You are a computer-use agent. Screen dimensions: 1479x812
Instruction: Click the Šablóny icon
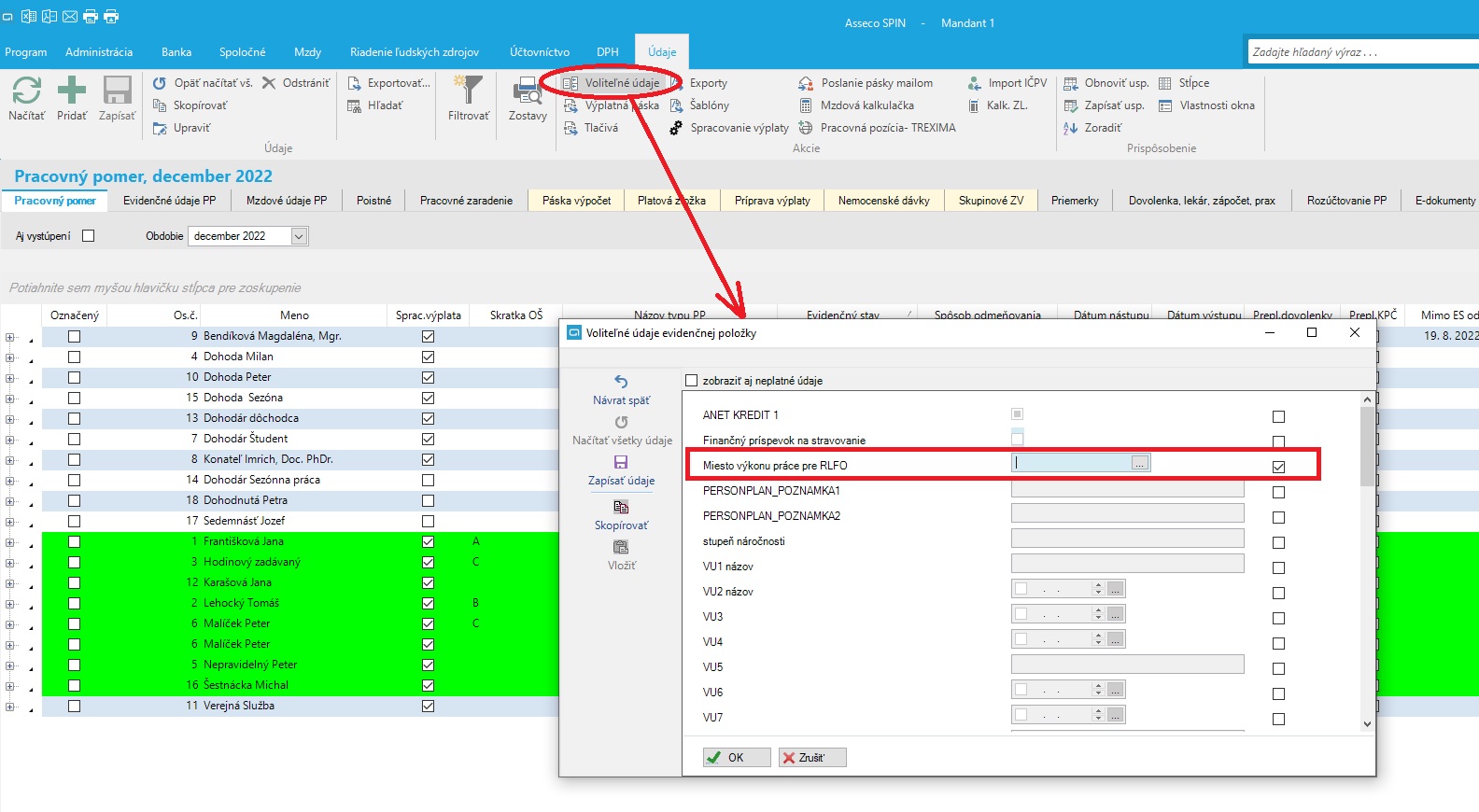(677, 105)
